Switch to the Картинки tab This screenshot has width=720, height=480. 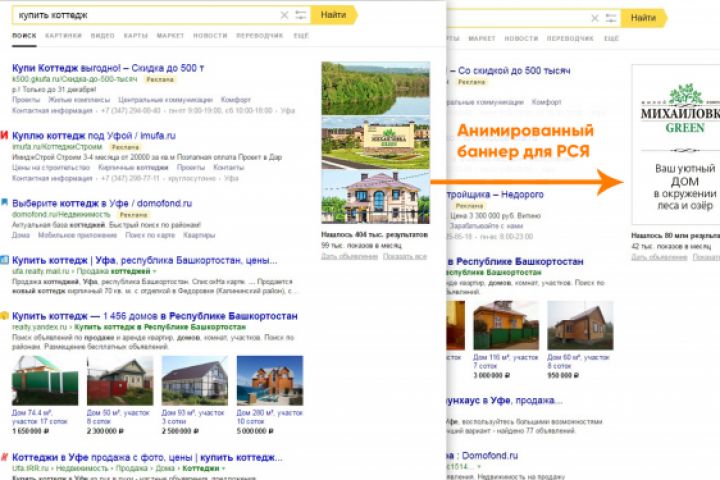tap(63, 35)
